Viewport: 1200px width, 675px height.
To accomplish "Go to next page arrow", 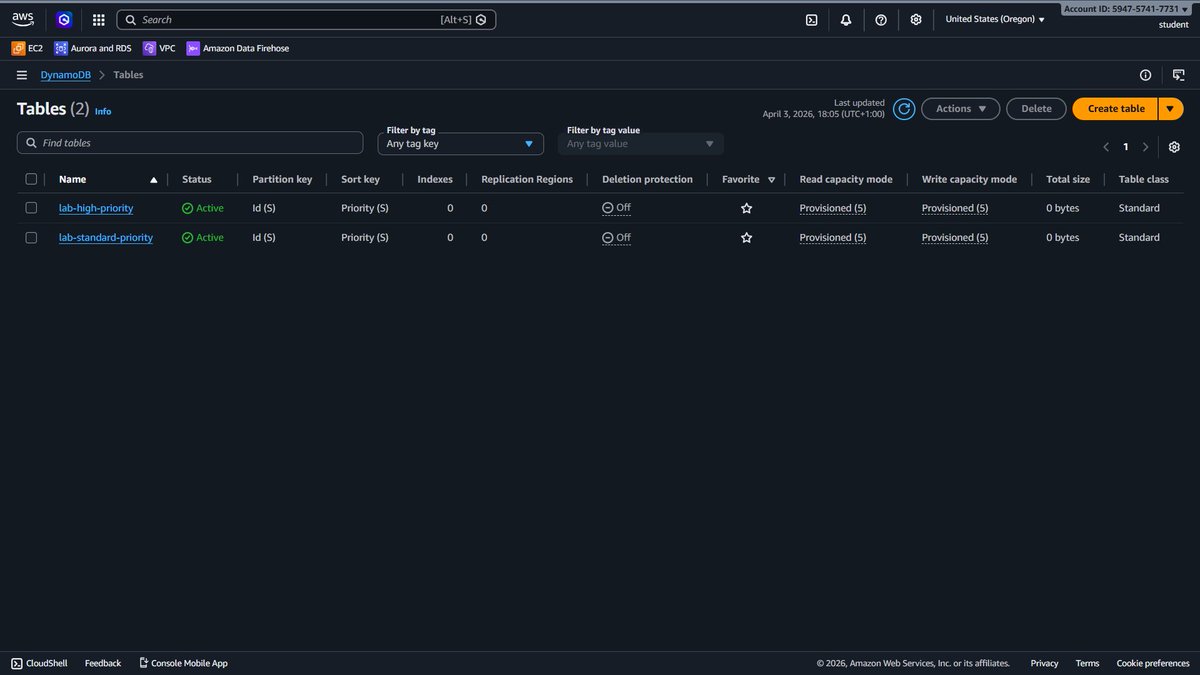I will tap(1145, 147).
